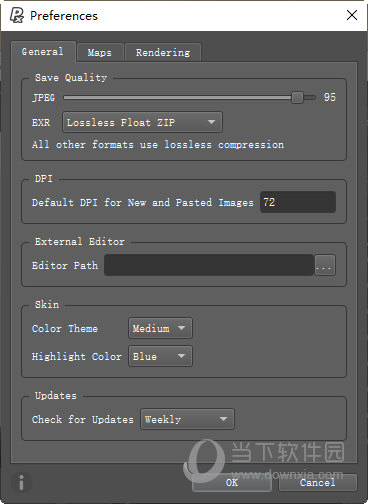Open the Color Theme Medium dropdown

[160, 328]
